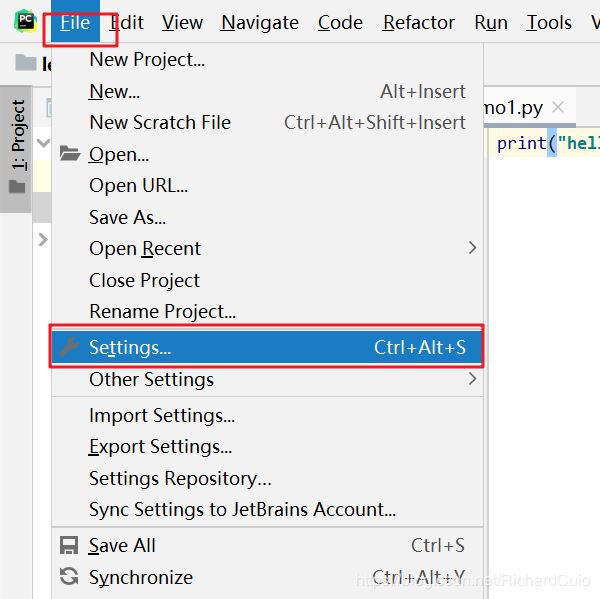Screen dimensions: 600x599
Task: Click Import Settings... menu entry
Action: pos(162,415)
